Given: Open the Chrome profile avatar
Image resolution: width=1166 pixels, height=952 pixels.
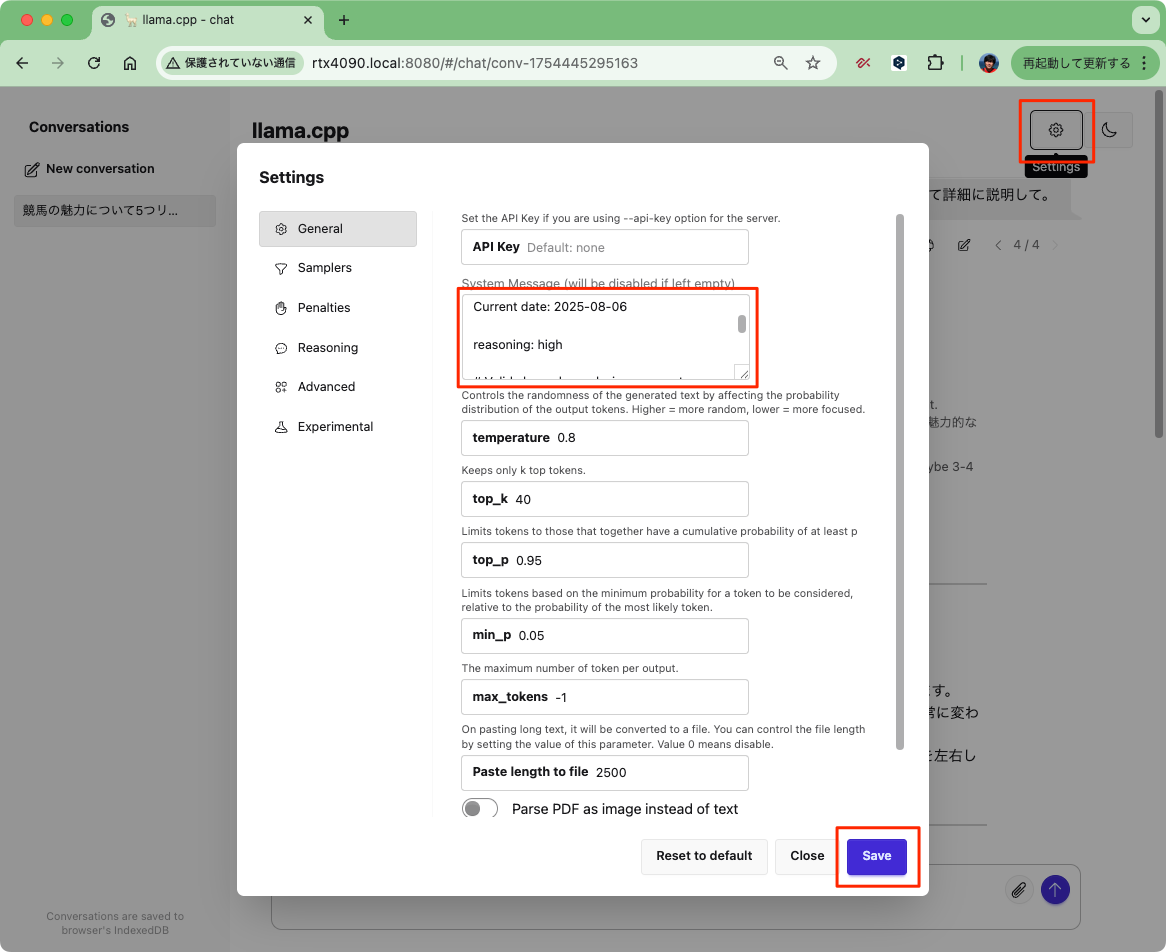Looking at the screenshot, I should [988, 63].
